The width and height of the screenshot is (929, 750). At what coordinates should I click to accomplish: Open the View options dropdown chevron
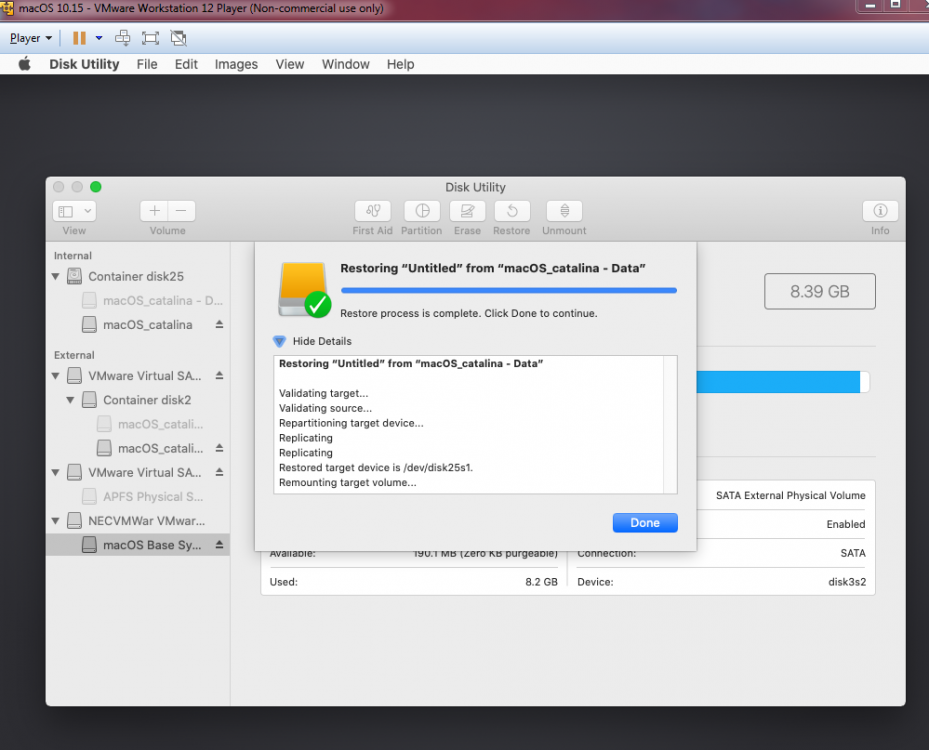88,211
